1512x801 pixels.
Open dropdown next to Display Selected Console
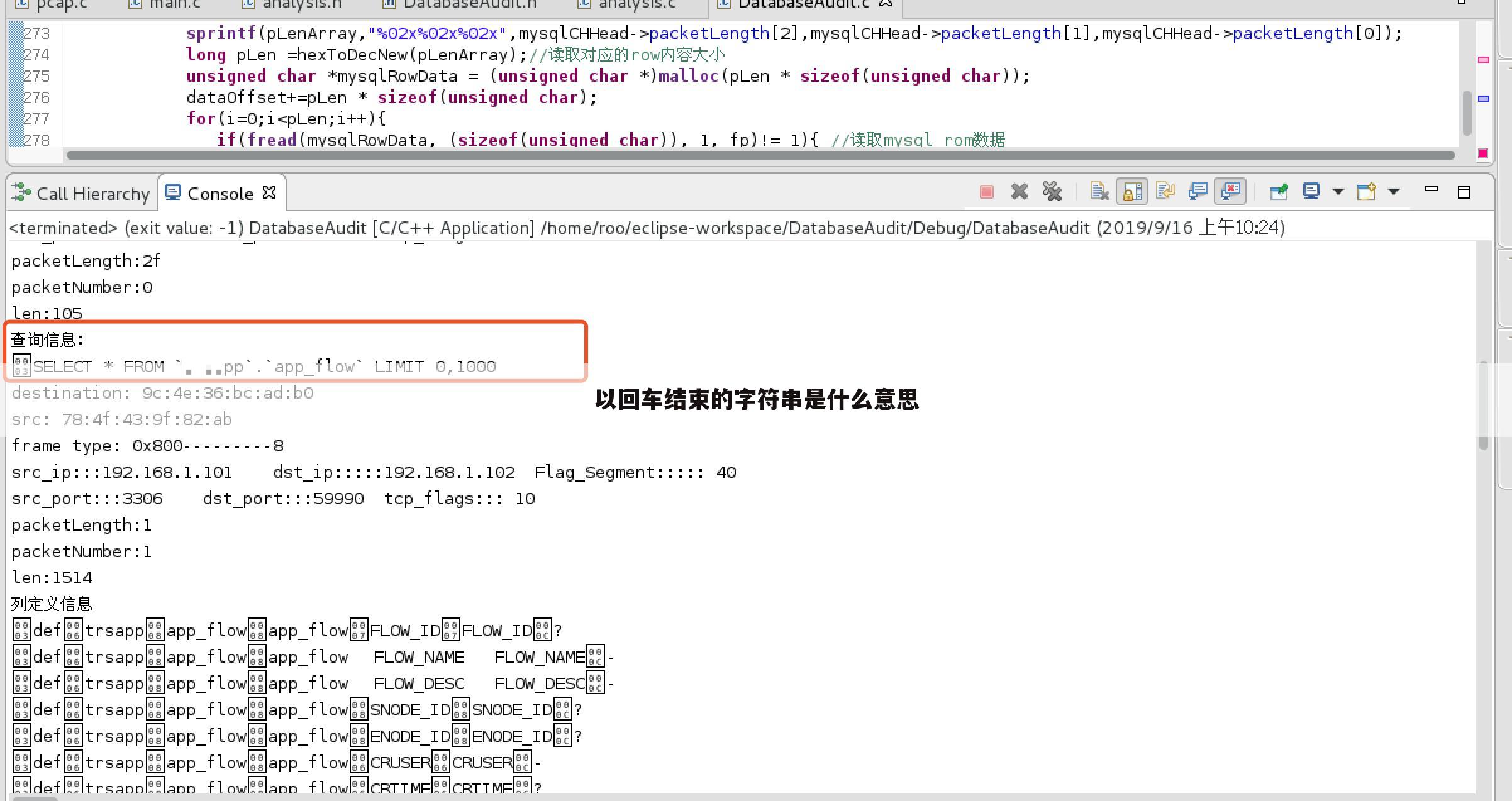tap(1338, 192)
